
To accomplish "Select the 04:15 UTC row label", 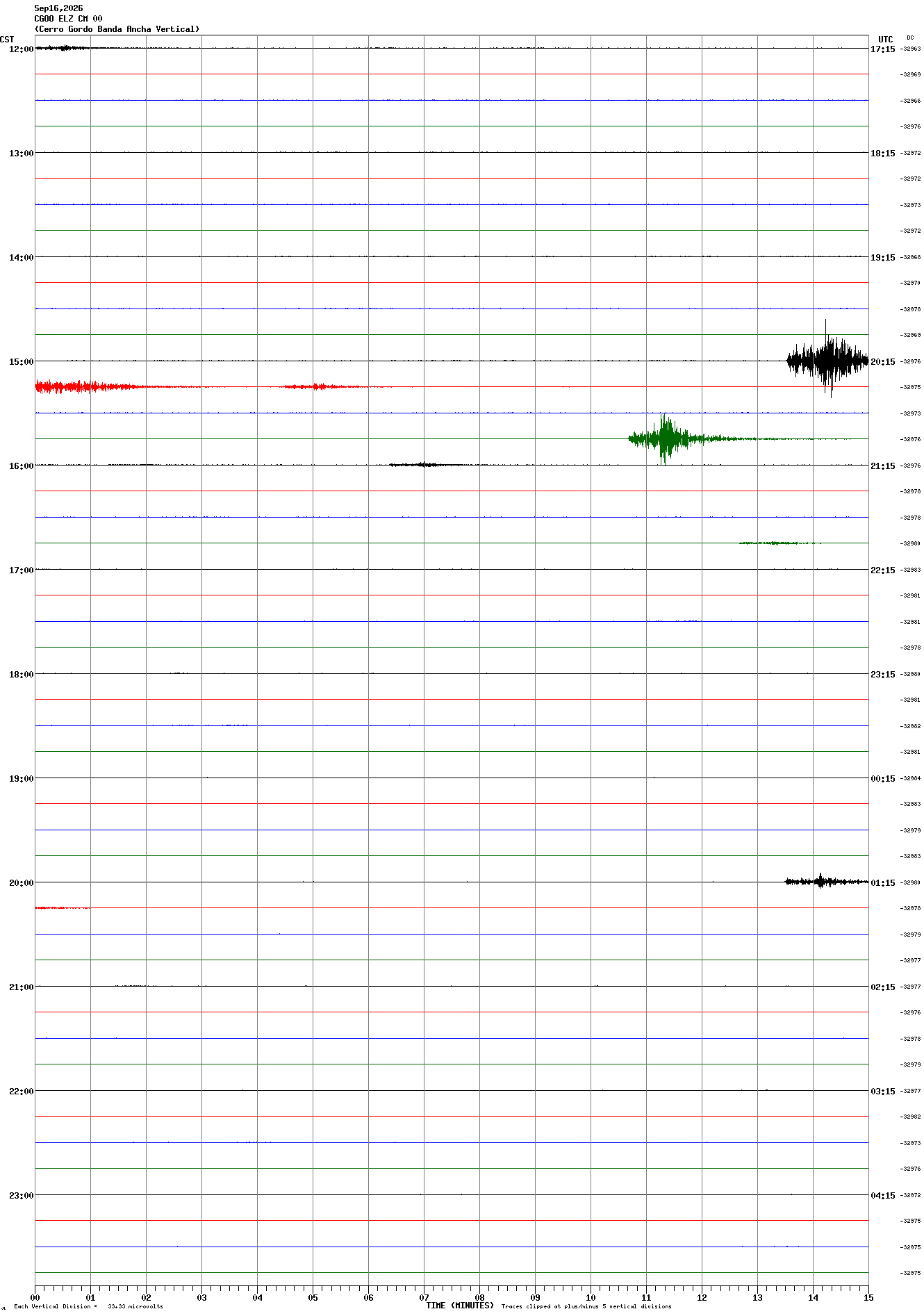I will click(x=883, y=1196).
